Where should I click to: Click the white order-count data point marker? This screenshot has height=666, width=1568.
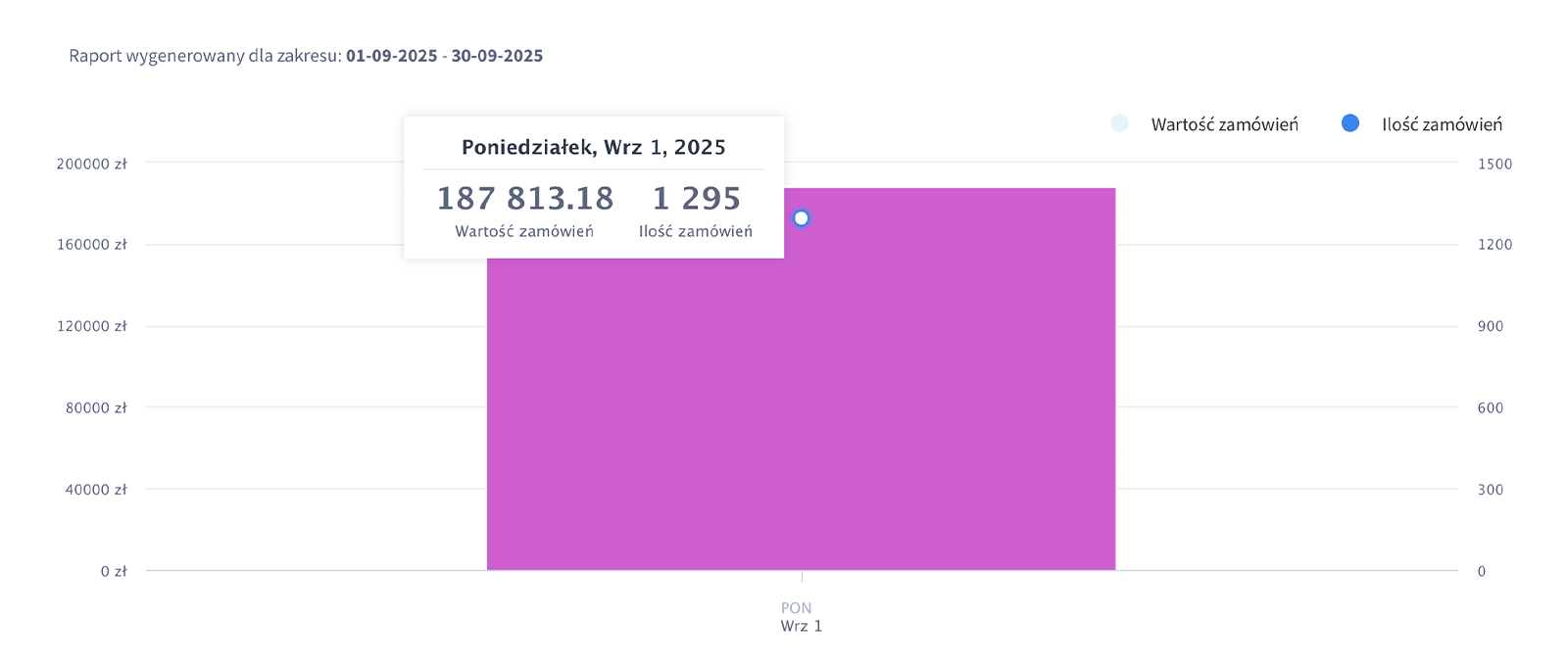(802, 218)
